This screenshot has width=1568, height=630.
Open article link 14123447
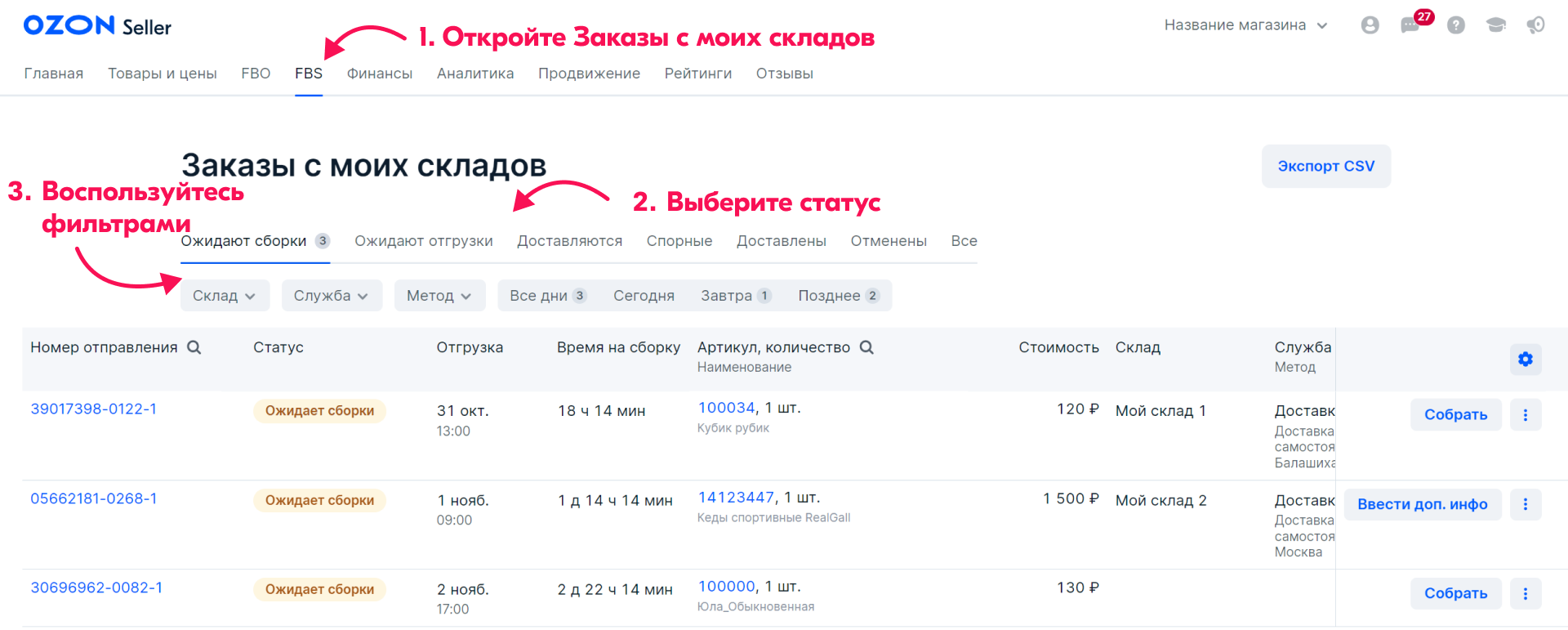[x=736, y=498]
